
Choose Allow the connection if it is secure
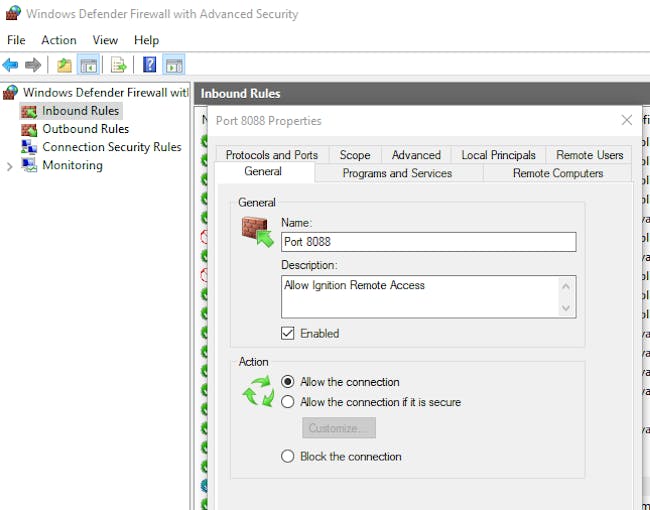click(x=288, y=402)
